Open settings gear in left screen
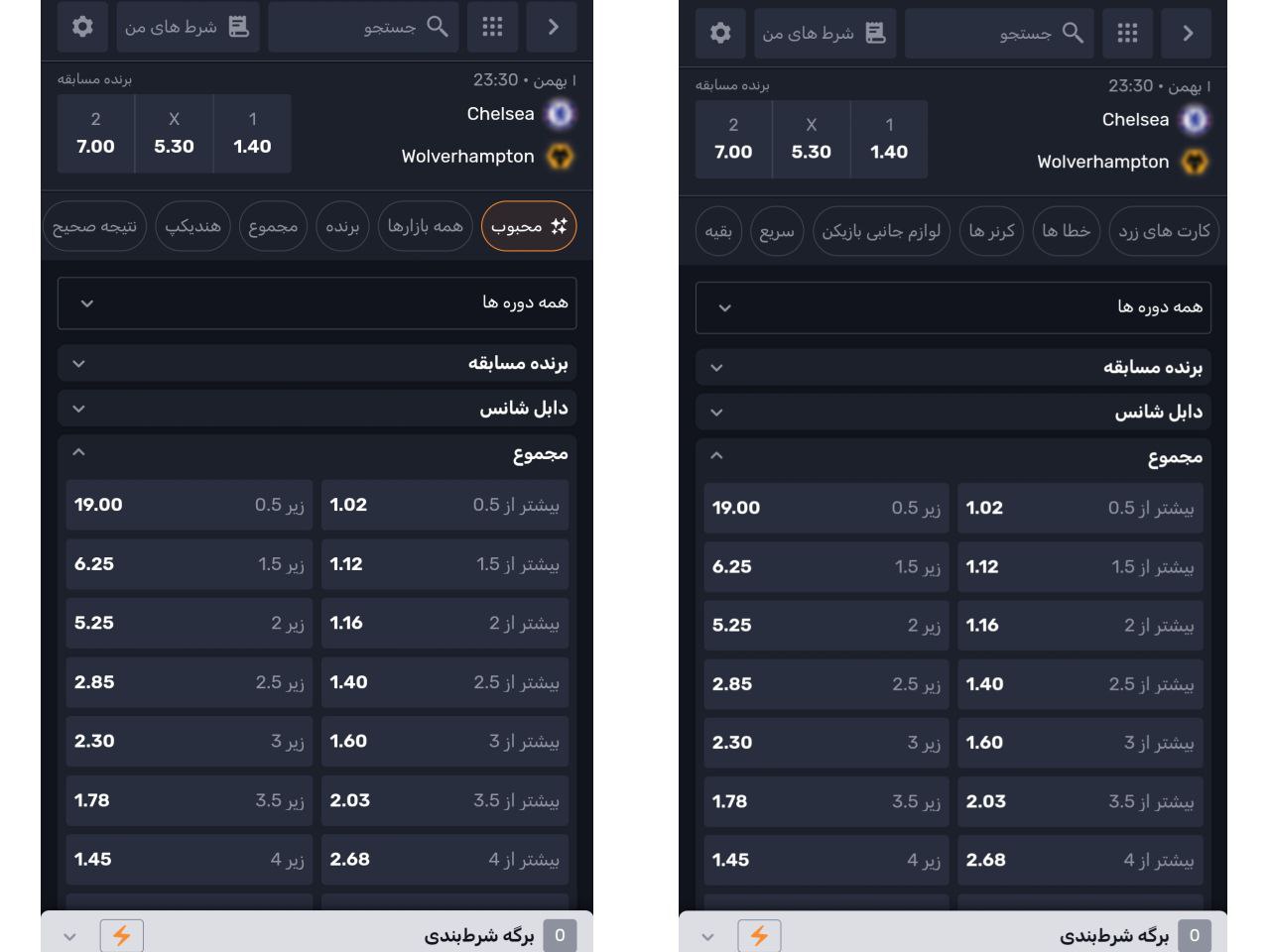 point(82,27)
